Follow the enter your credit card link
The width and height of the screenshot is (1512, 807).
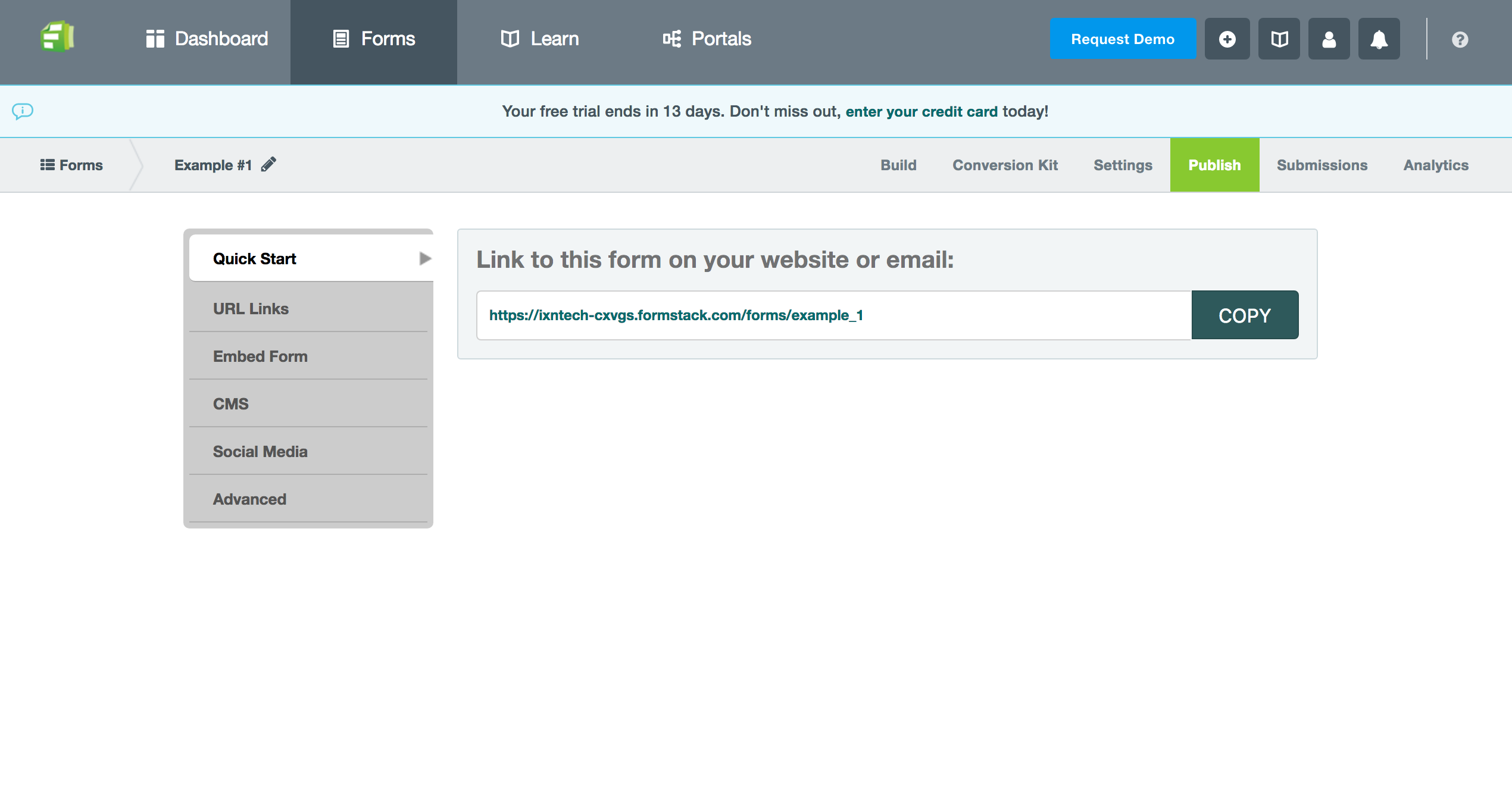pyautogui.click(x=921, y=112)
